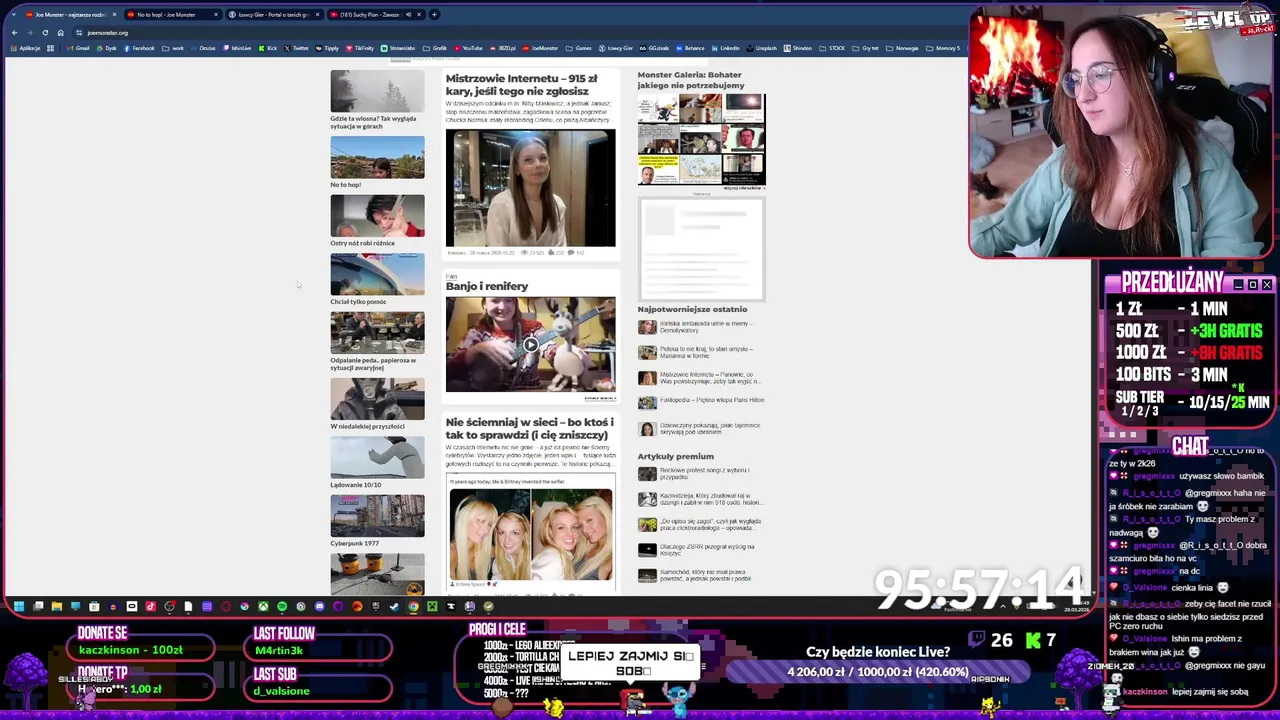Open the Tipply bookmark
The image size is (1280, 720).
pyautogui.click(x=327, y=48)
